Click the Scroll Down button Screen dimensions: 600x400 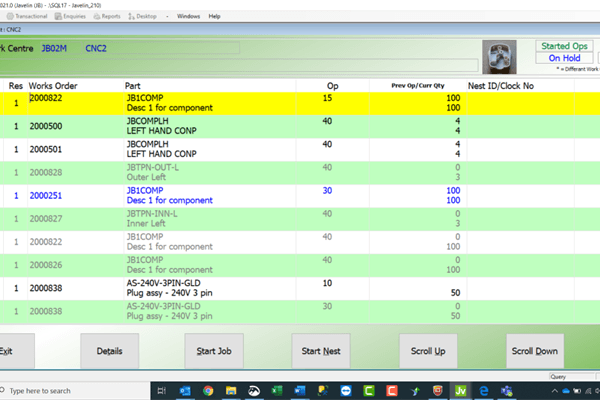click(534, 351)
